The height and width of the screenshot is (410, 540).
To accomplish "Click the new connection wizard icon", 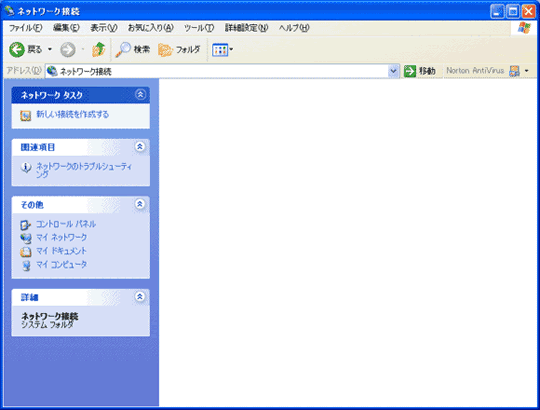I will 25,115.
